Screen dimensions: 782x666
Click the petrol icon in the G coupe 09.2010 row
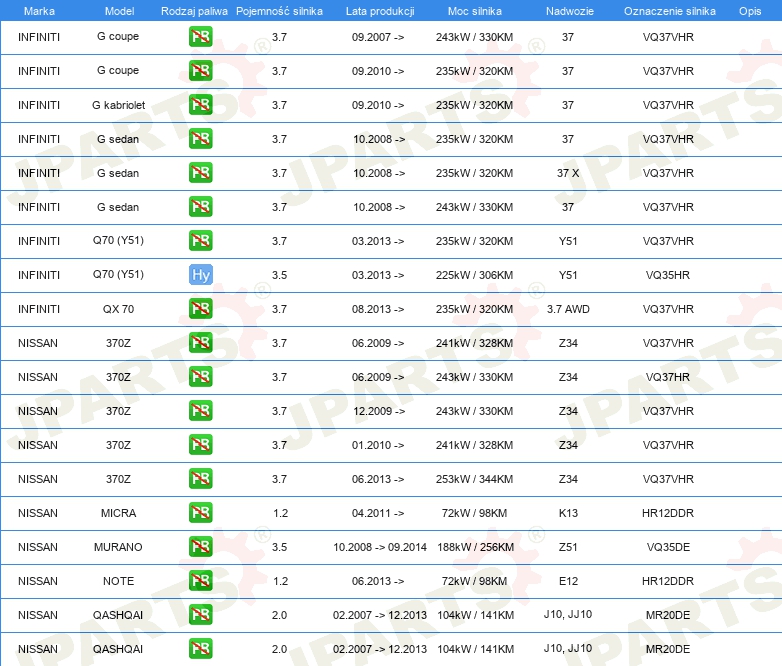pyautogui.click(x=200, y=71)
